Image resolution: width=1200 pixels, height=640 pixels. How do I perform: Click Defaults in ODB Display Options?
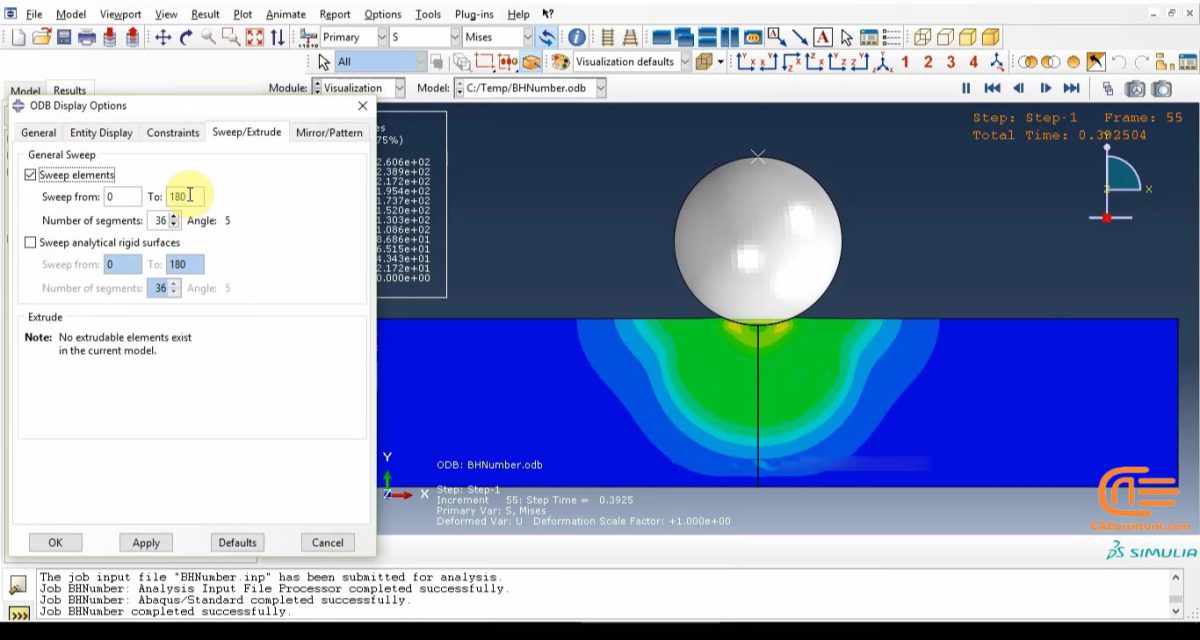point(236,542)
